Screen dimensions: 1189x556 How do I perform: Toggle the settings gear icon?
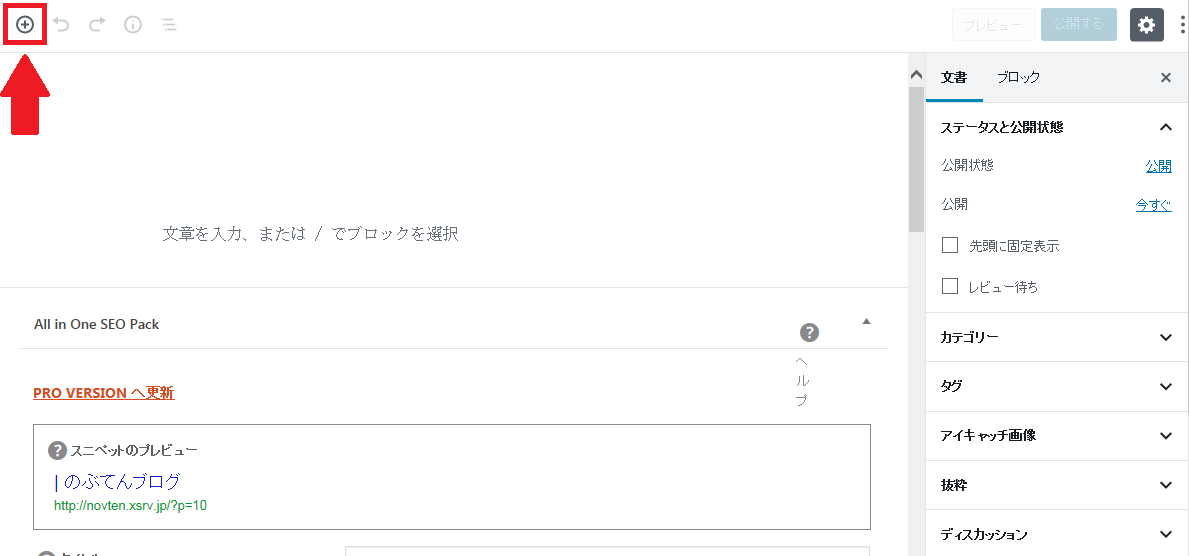(1147, 25)
